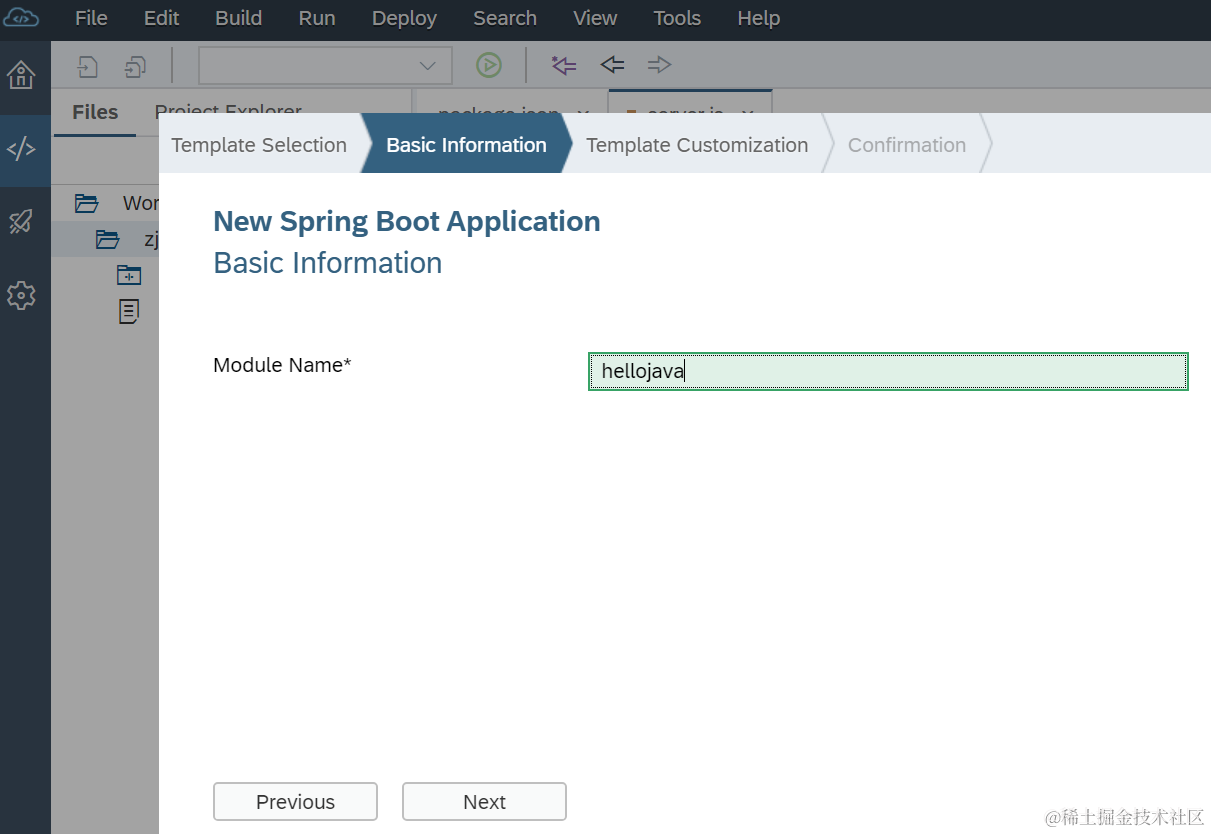The image size is (1211, 834).
Task: Click the SAP Web IDE cloud logo
Action: point(21,18)
